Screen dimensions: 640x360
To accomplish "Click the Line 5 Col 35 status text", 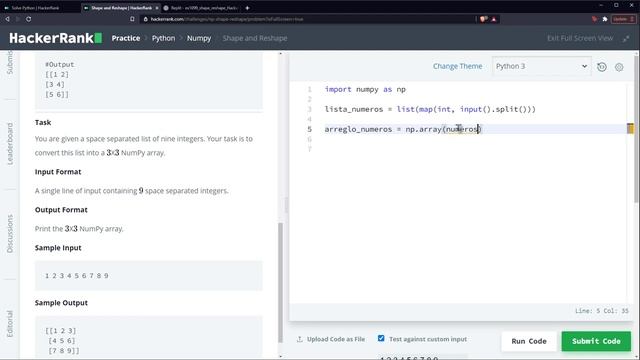I will coord(602,311).
